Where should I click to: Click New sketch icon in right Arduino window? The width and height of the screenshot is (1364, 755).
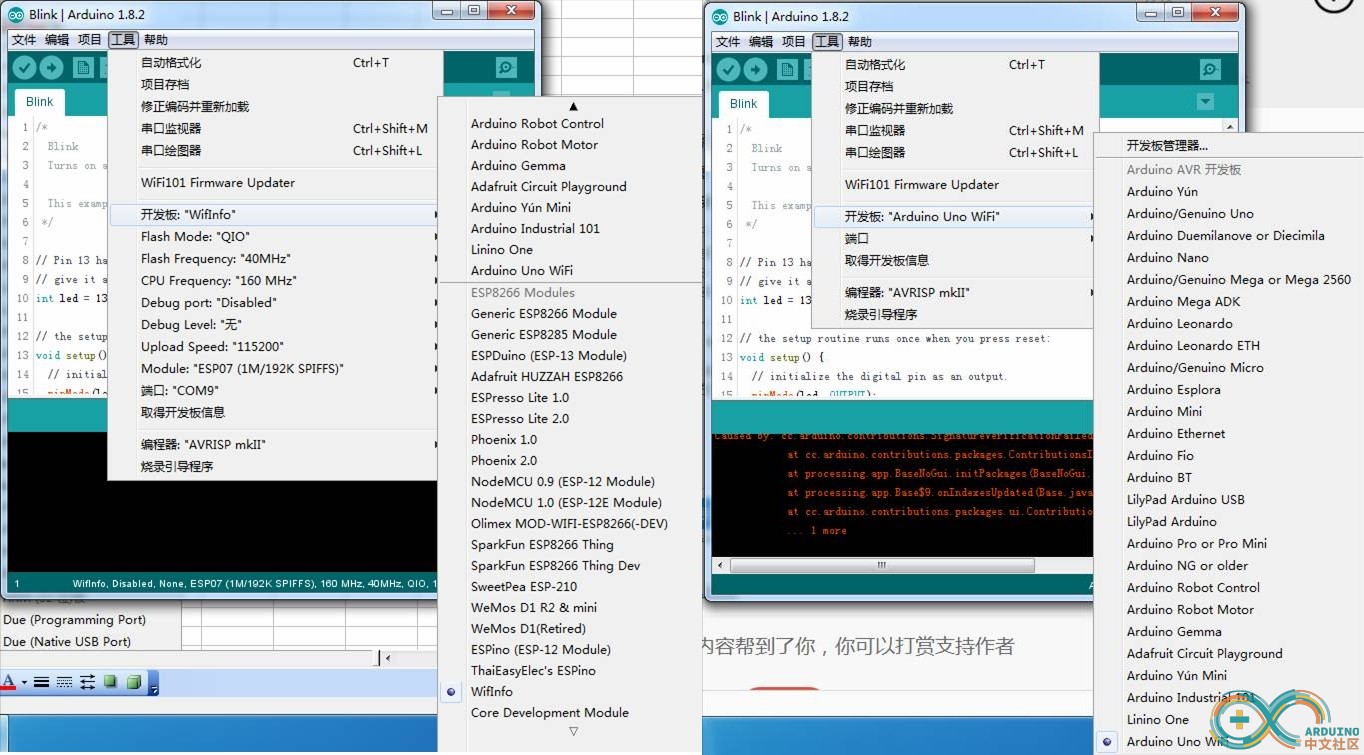point(787,70)
